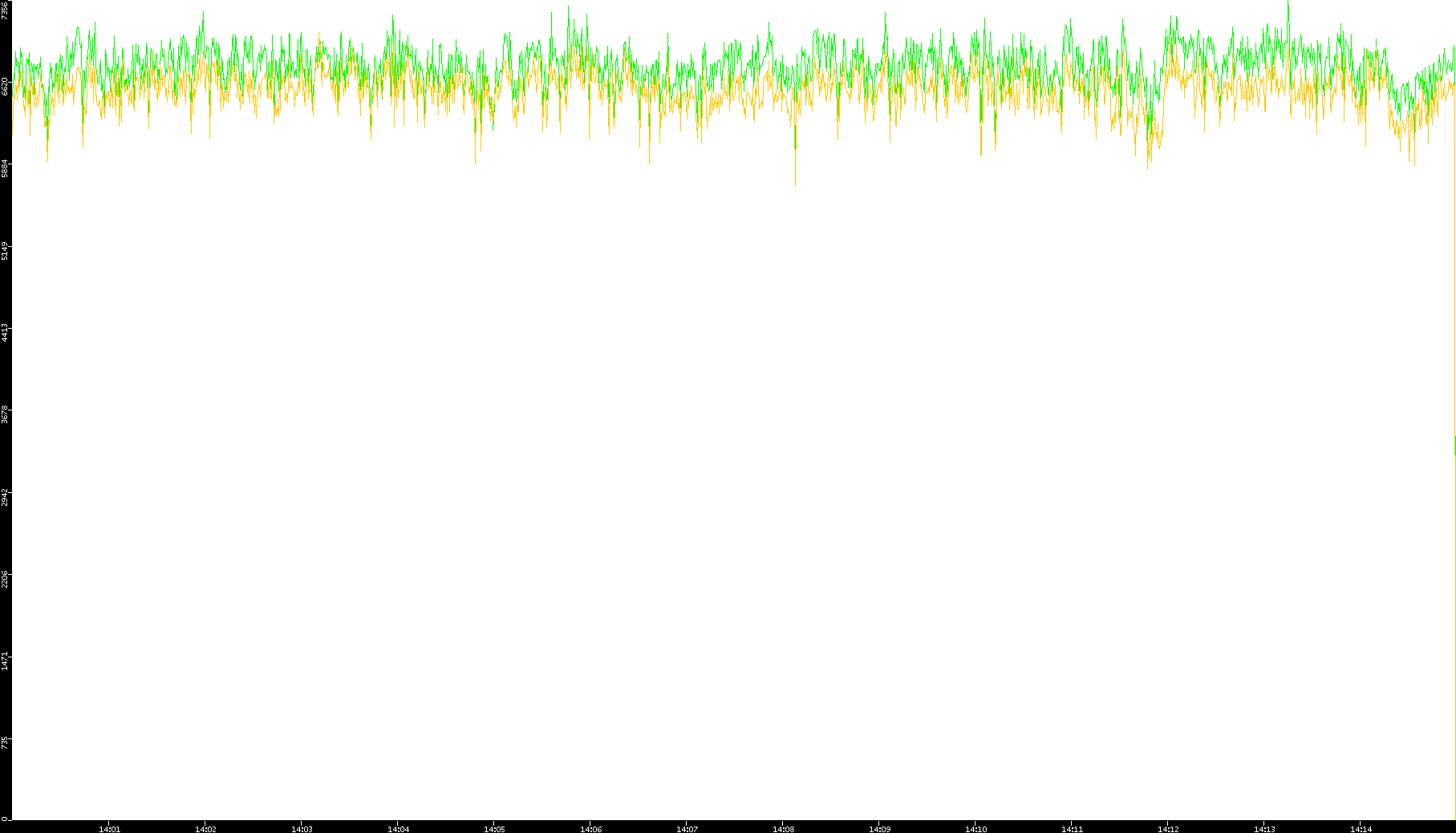
Task: Select the 14:14 time marker
Action: click(1361, 829)
